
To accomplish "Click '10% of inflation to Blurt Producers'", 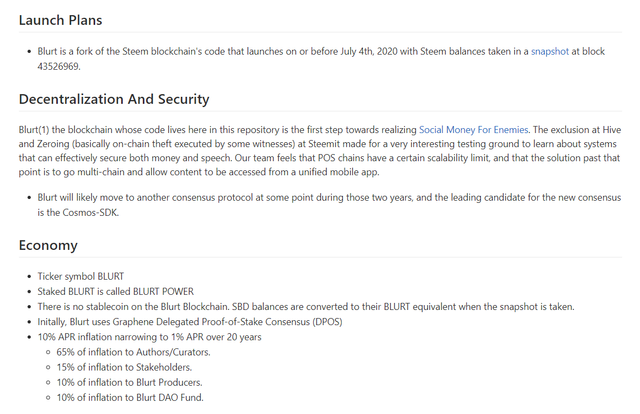I will [129, 382].
